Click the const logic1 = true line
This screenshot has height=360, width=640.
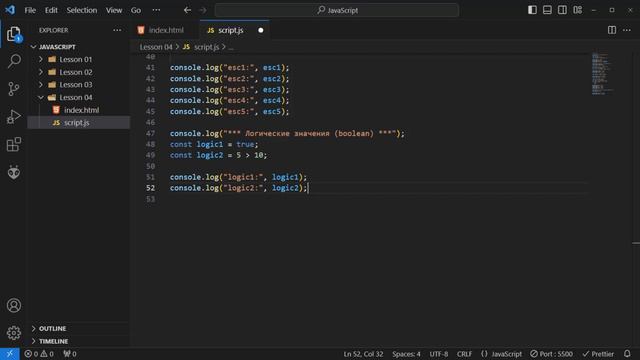tap(214, 144)
